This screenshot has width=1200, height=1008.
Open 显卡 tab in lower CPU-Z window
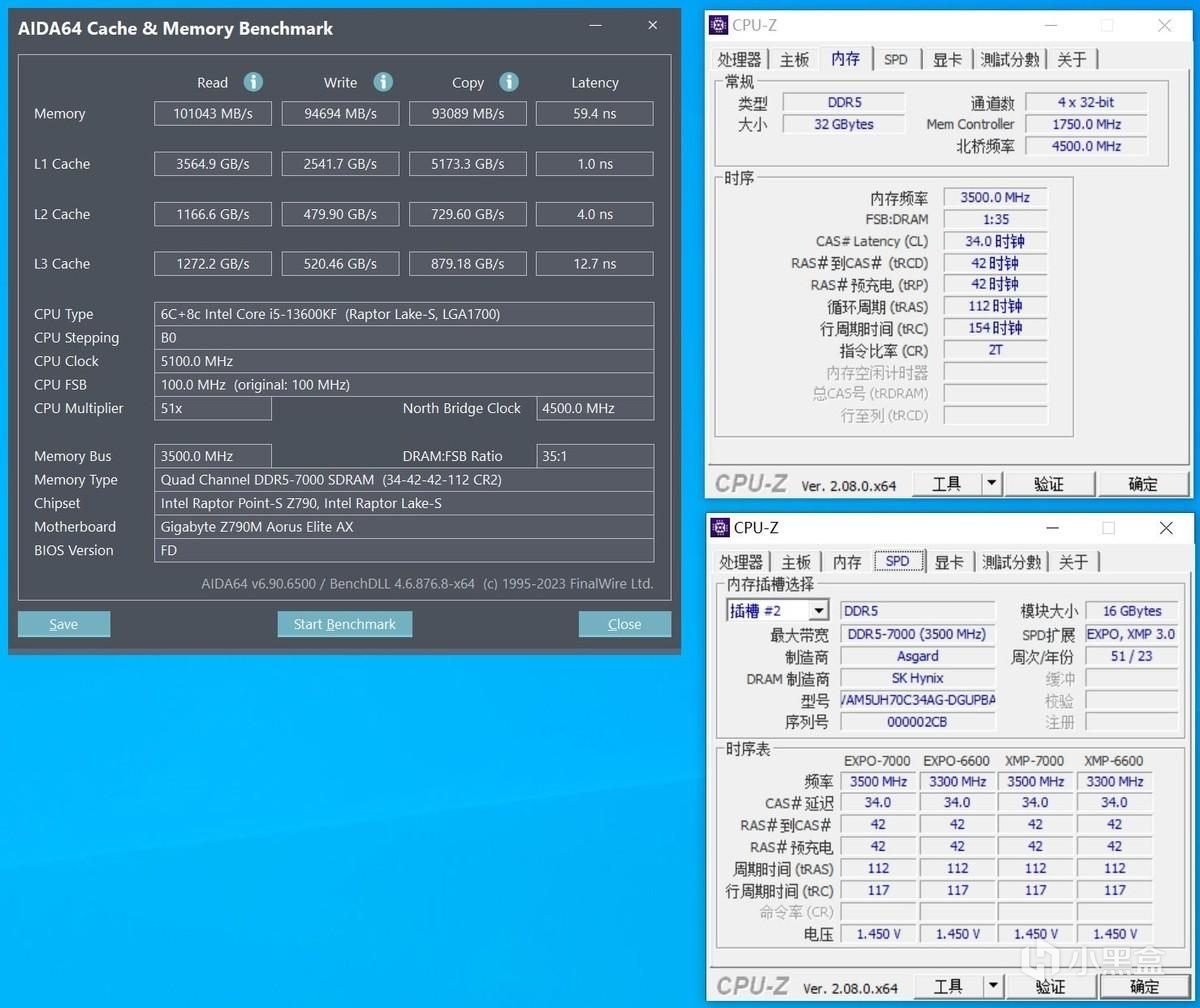pyautogui.click(x=949, y=562)
